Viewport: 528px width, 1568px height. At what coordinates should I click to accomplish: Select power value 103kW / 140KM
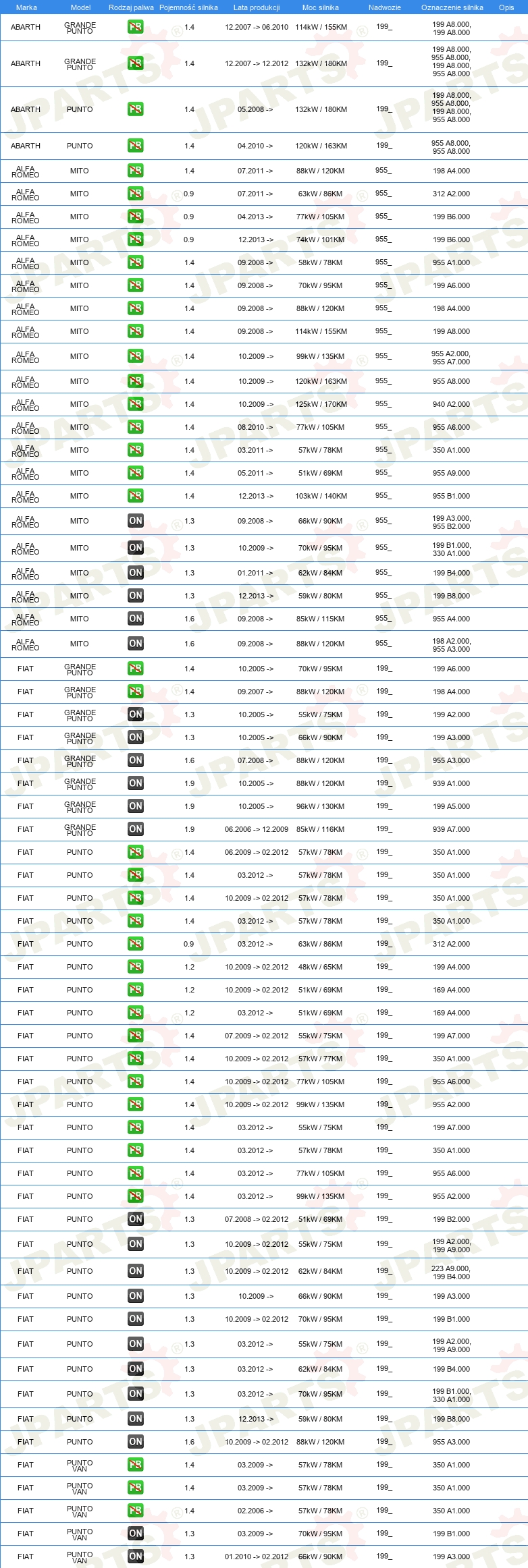(x=321, y=496)
